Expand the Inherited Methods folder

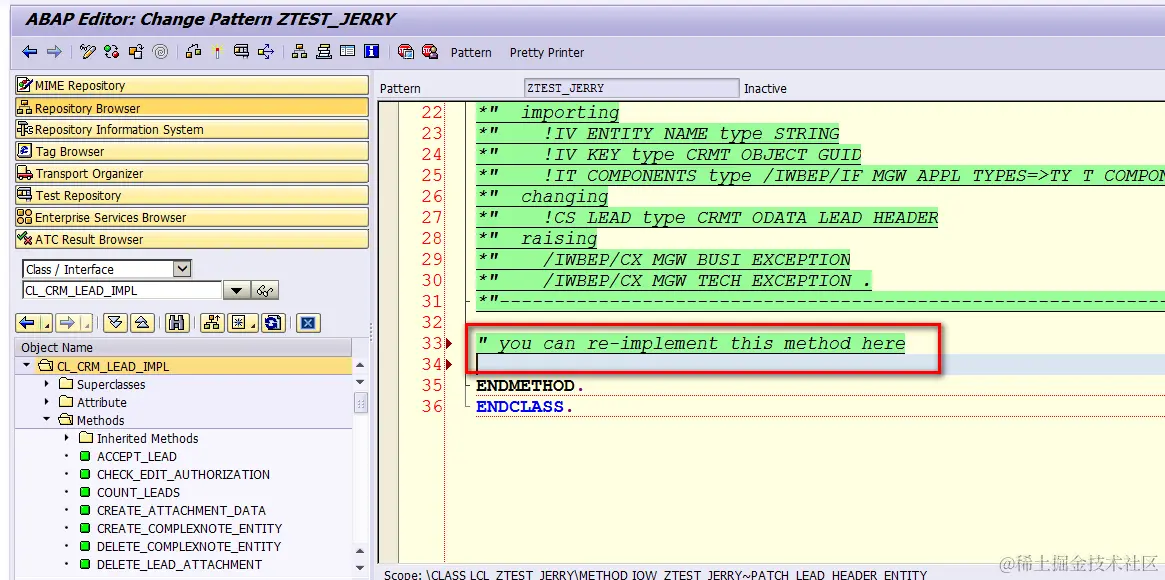pyautogui.click(x=66, y=438)
